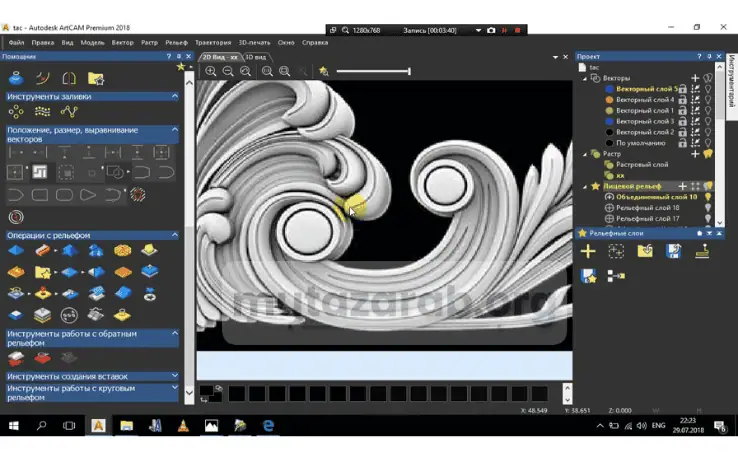Toggle visibility bulb of Векторный слой 1
738x458 pixels.
coord(707,111)
